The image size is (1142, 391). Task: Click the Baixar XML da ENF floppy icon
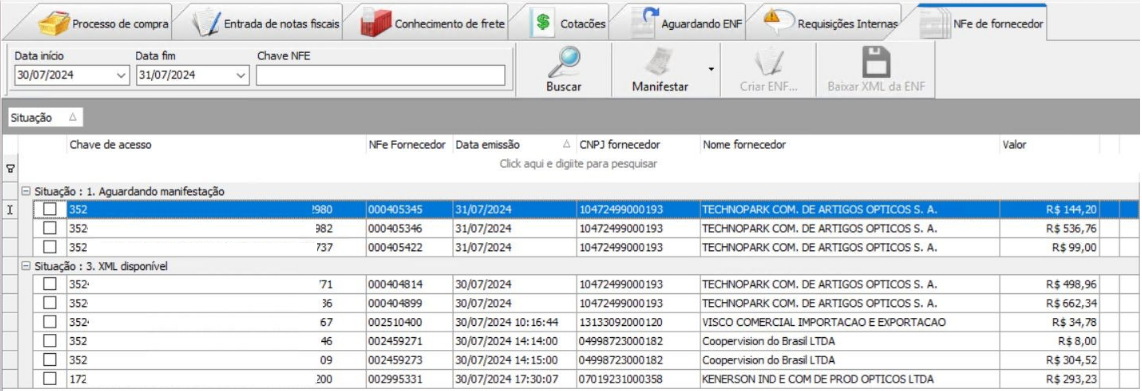pyautogui.click(x=877, y=63)
